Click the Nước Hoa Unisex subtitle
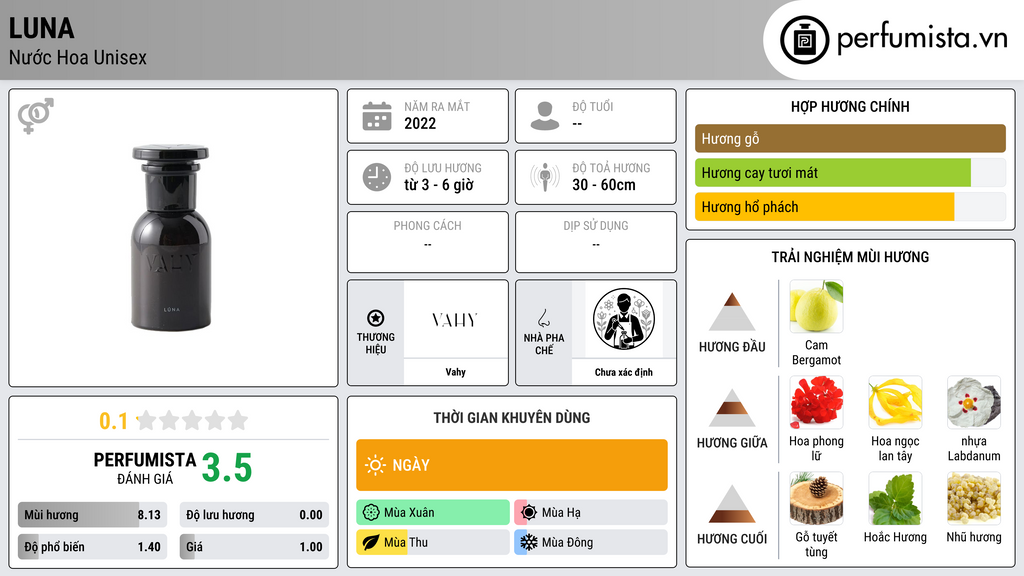Screen dimensions: 1024x576 tap(78, 57)
